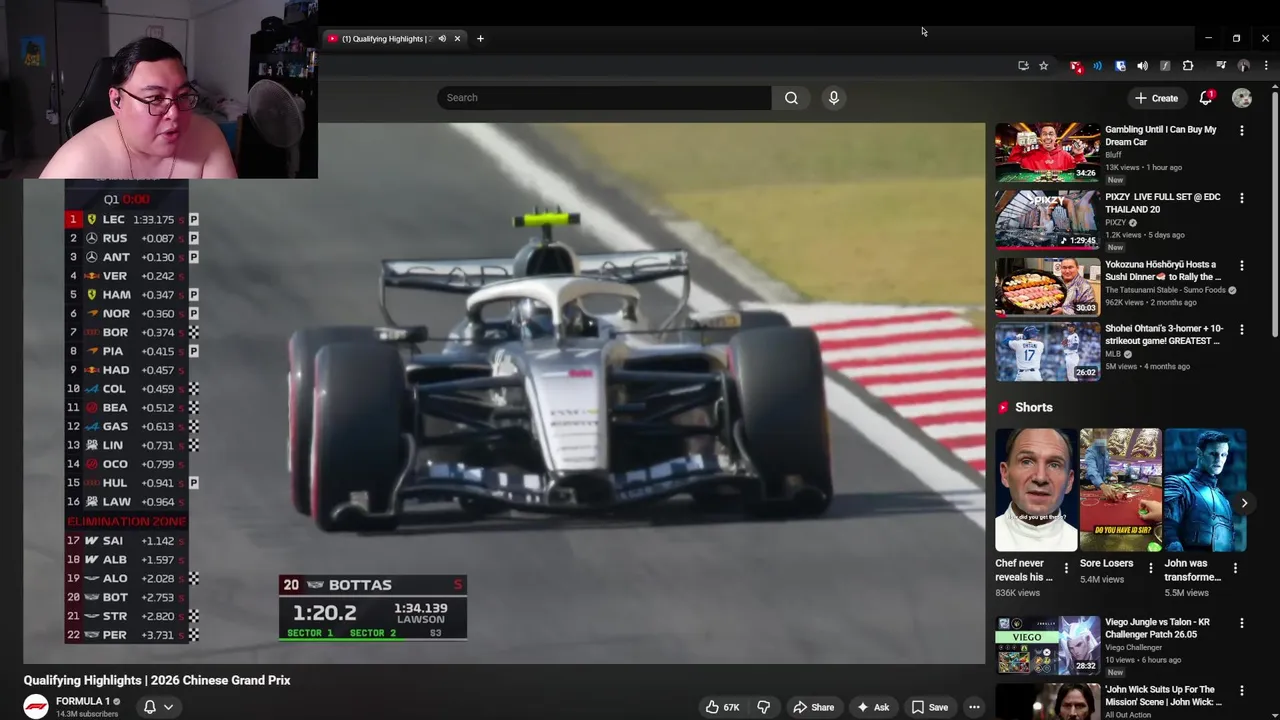The image size is (1280, 720).
Task: Open options for 'Sore Losers' short
Action: 1150,568
